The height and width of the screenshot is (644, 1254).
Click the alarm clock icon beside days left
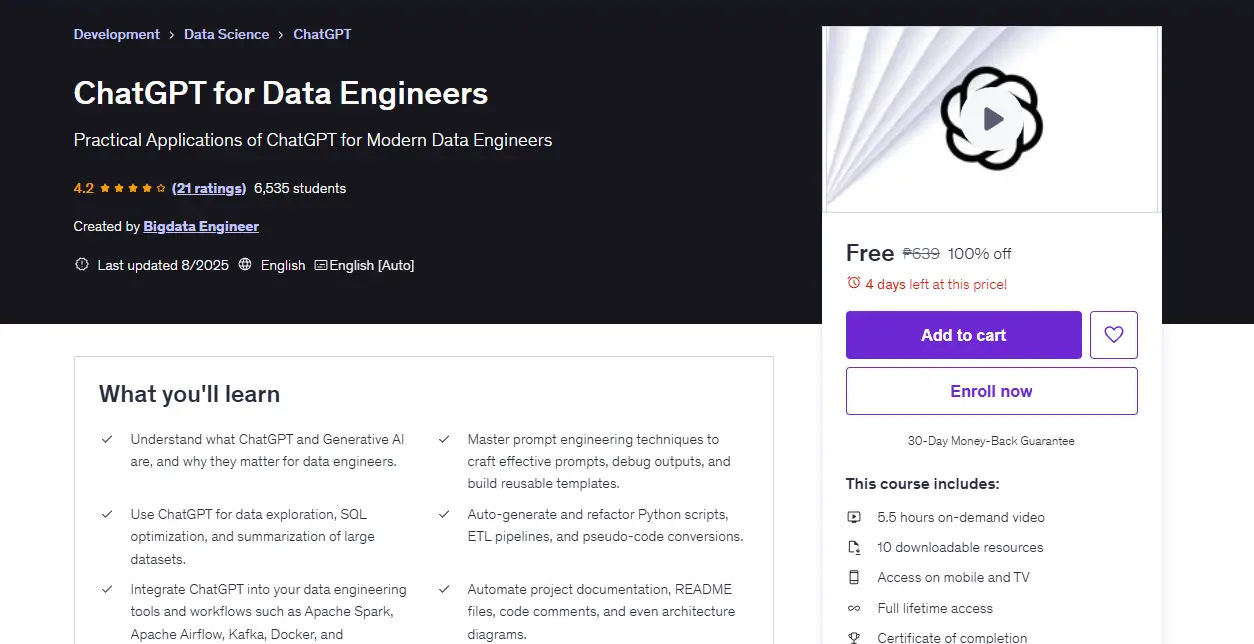(853, 283)
